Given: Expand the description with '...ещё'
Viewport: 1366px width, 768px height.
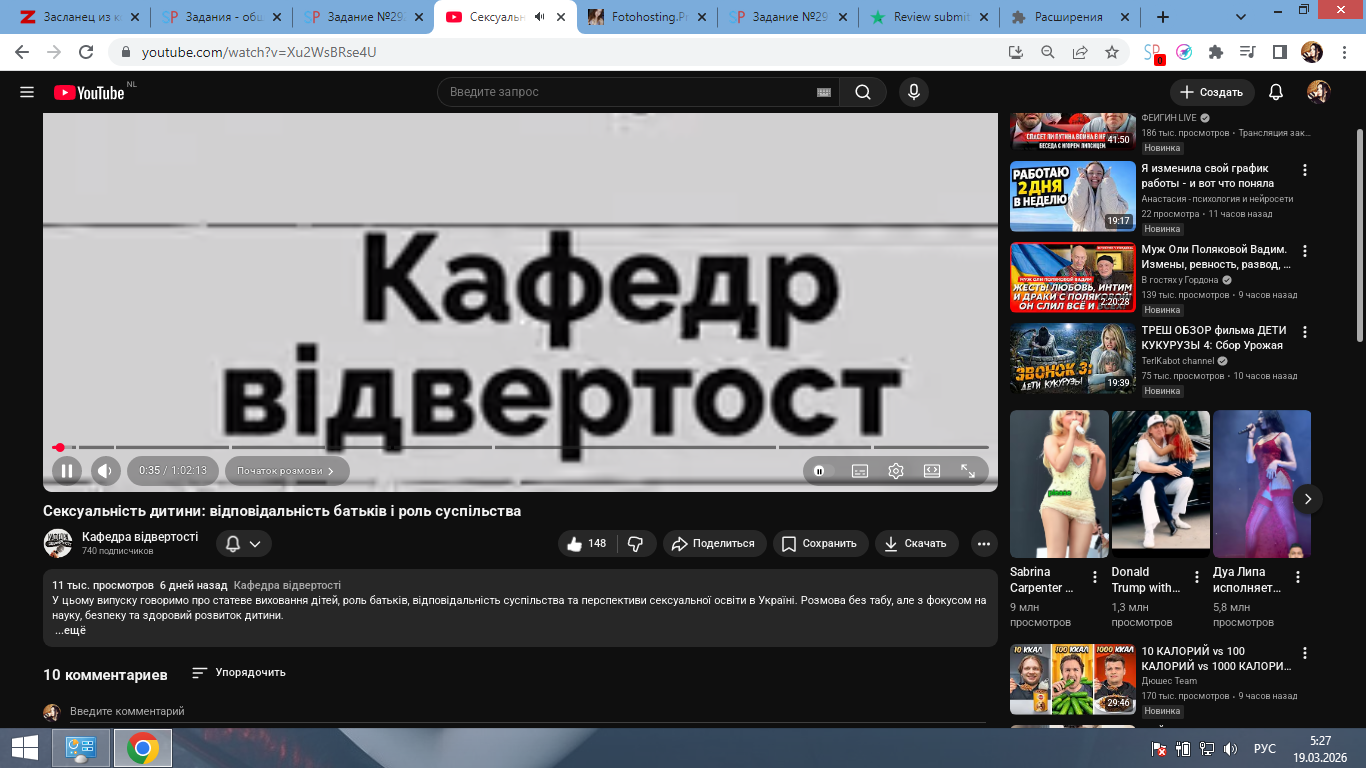Looking at the screenshot, I should pos(70,631).
